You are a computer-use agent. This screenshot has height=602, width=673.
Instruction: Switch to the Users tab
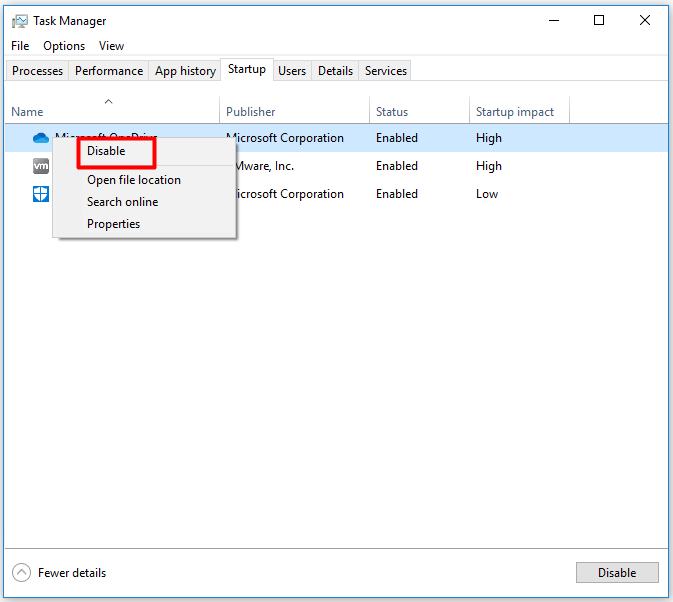[x=292, y=71]
